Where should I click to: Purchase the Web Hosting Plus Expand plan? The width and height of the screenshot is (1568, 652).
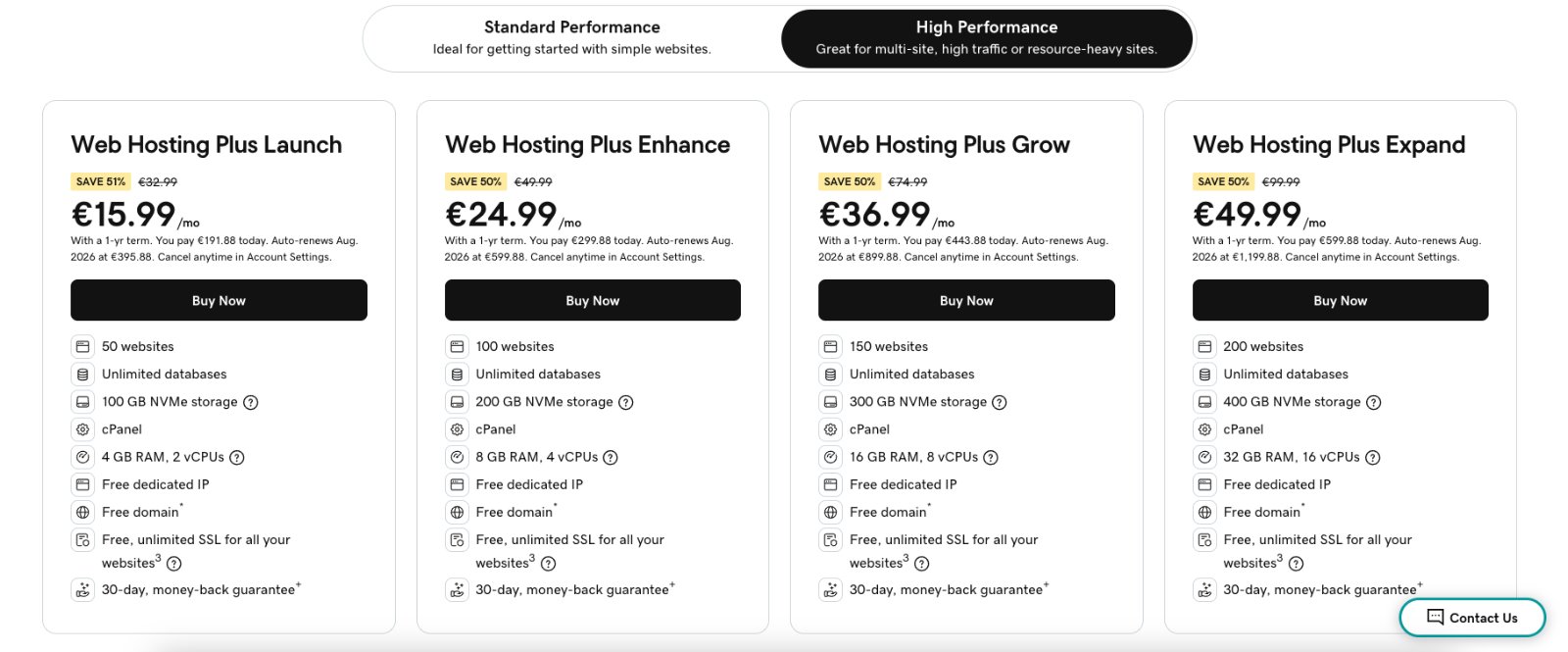[1340, 300]
